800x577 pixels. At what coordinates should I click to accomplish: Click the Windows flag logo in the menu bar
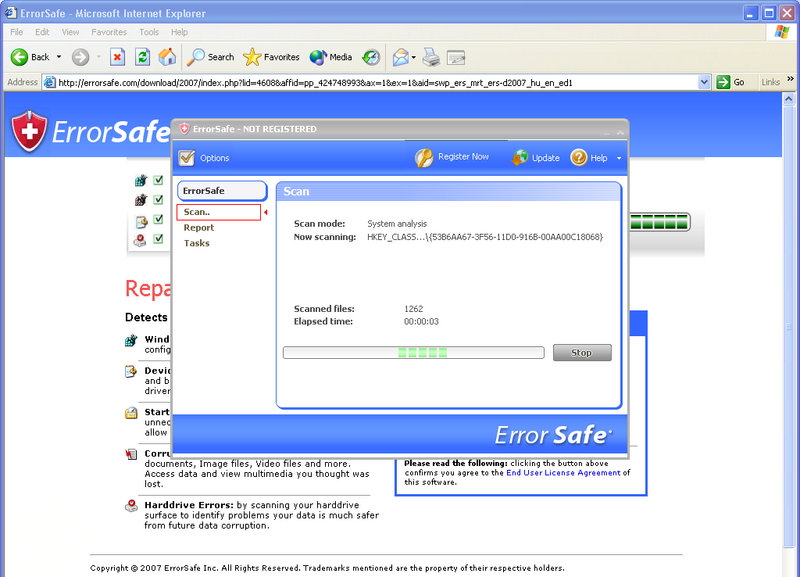click(782, 32)
